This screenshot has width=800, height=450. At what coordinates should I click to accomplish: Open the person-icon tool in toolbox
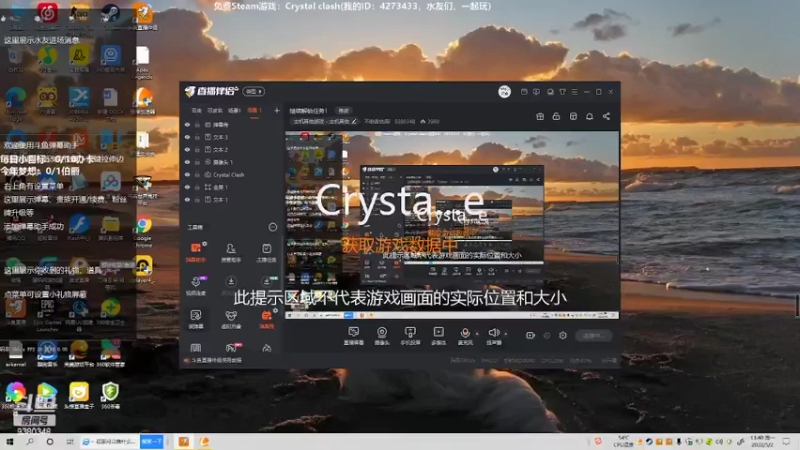231,252
